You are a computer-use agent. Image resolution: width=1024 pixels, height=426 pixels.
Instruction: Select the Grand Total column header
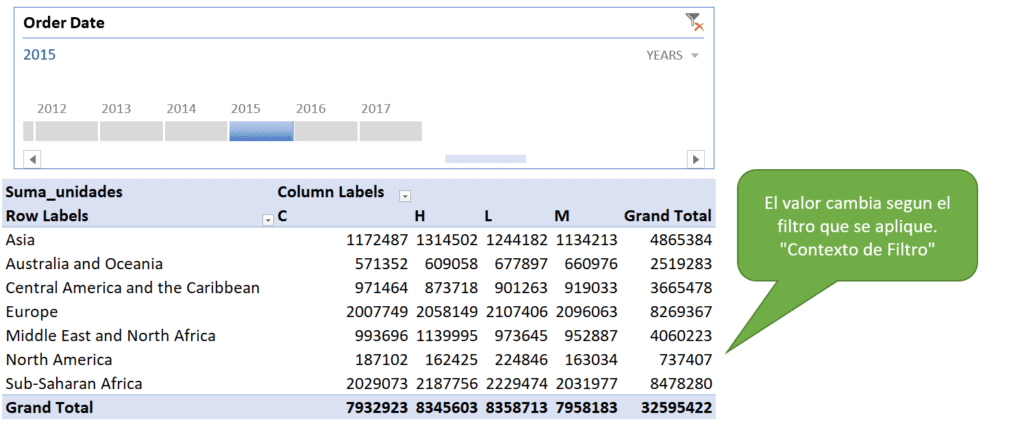coord(667,216)
